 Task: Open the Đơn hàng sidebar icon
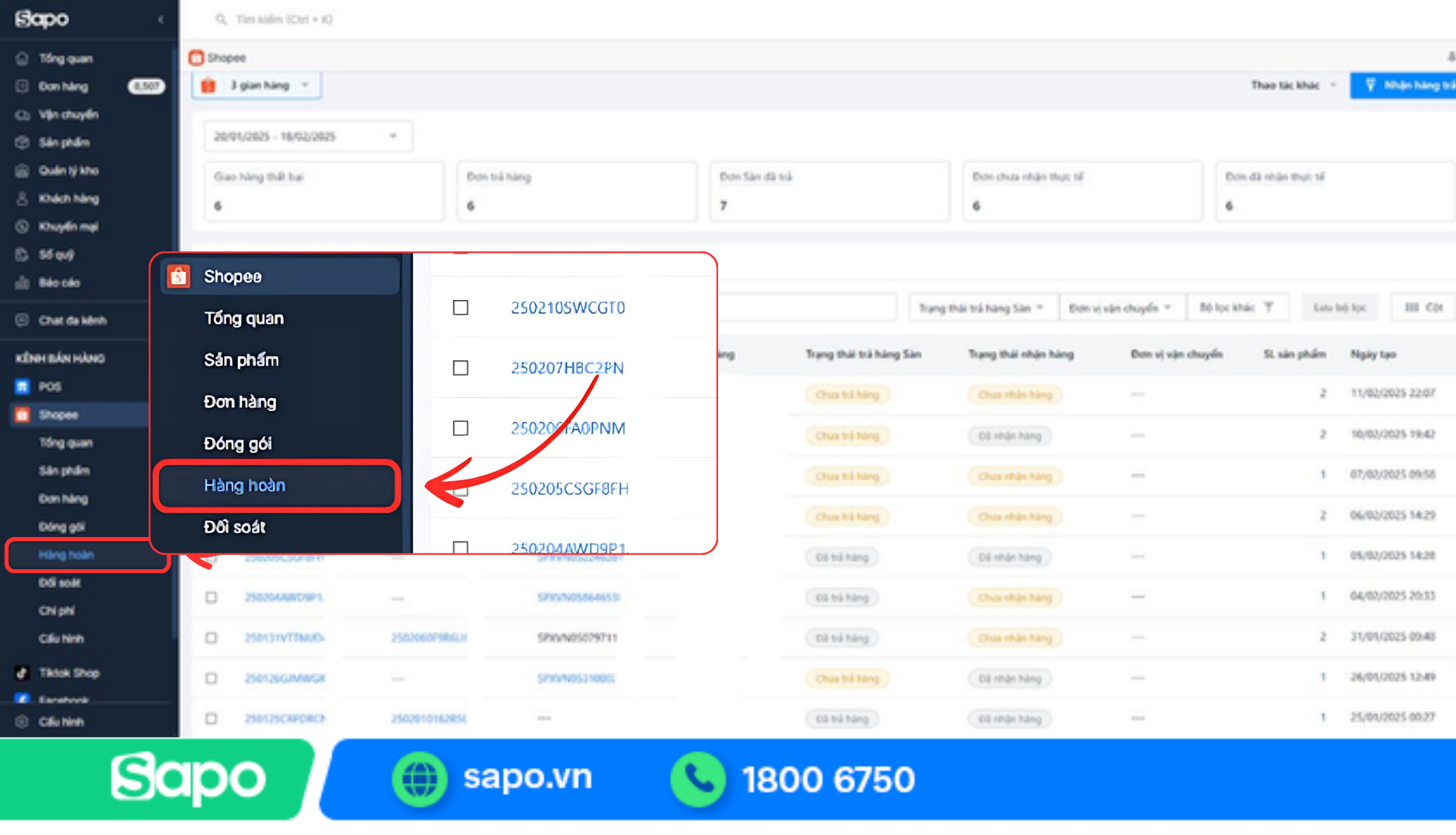pyautogui.click(x=22, y=86)
